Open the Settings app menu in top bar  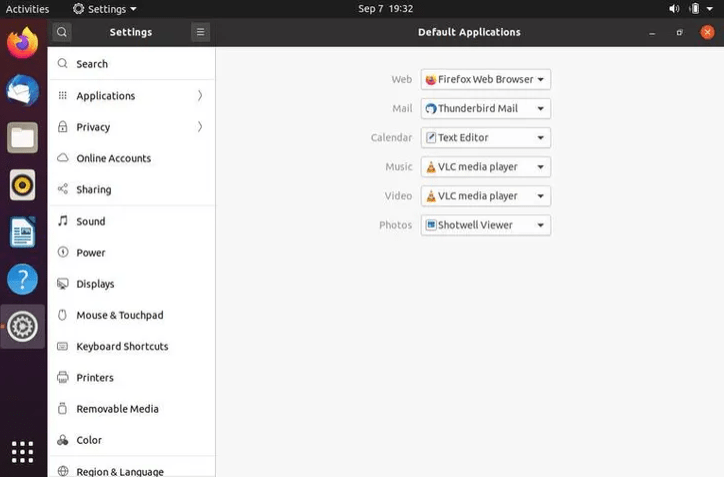(105, 9)
